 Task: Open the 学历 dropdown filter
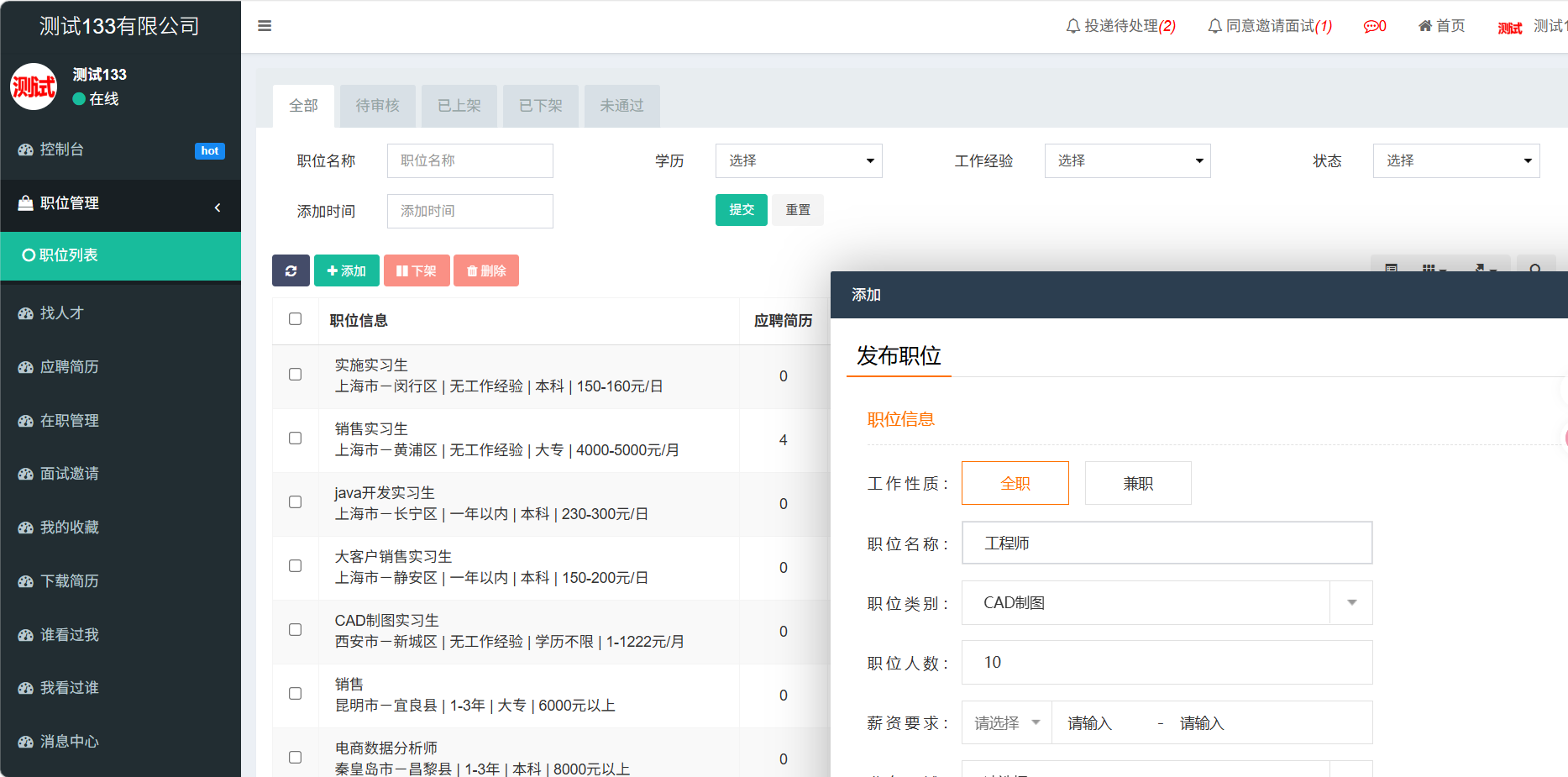tap(798, 160)
